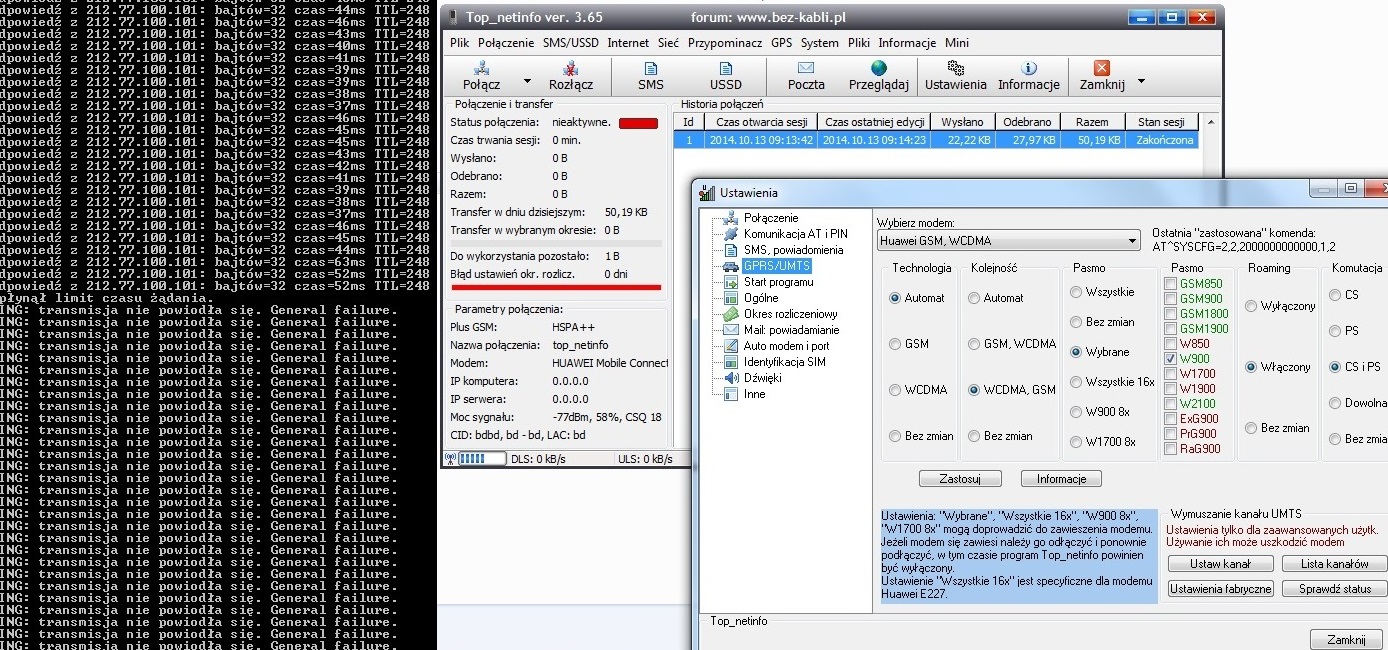Screen dimensions: 1388x650
Task: Enable the W2100 band checkbox
Action: click(1171, 404)
